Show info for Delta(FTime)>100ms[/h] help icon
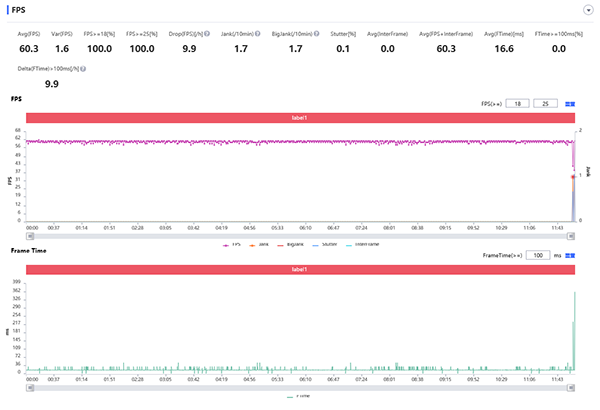The height and width of the screenshot is (410, 600). point(82,69)
